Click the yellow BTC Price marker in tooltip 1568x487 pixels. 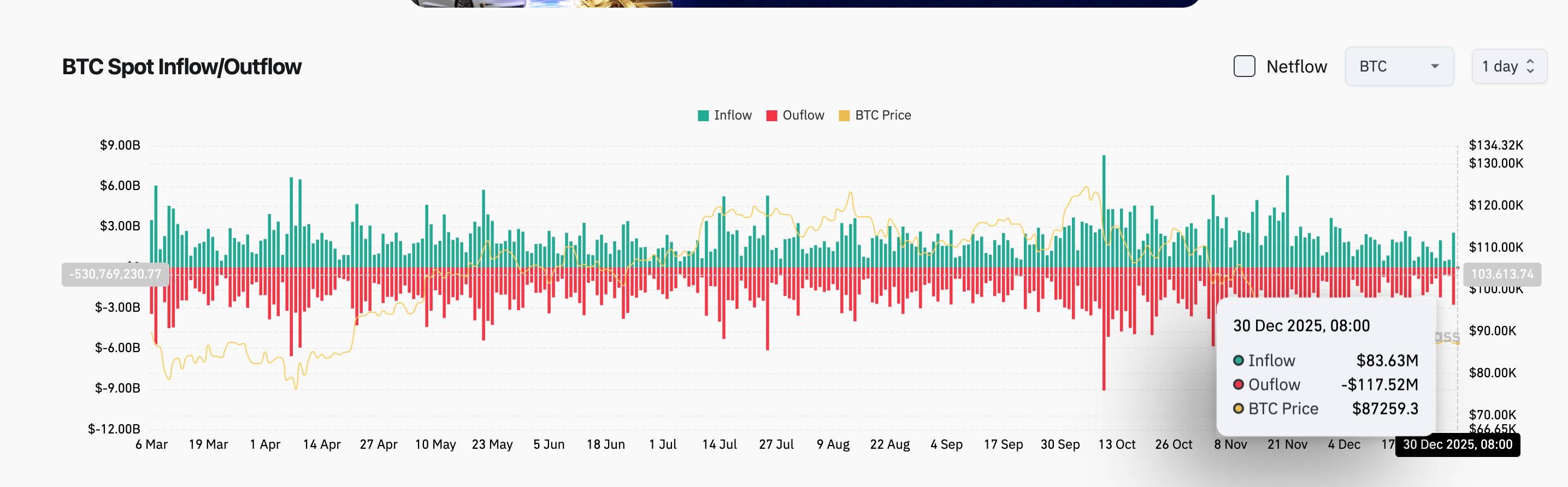(x=1238, y=408)
